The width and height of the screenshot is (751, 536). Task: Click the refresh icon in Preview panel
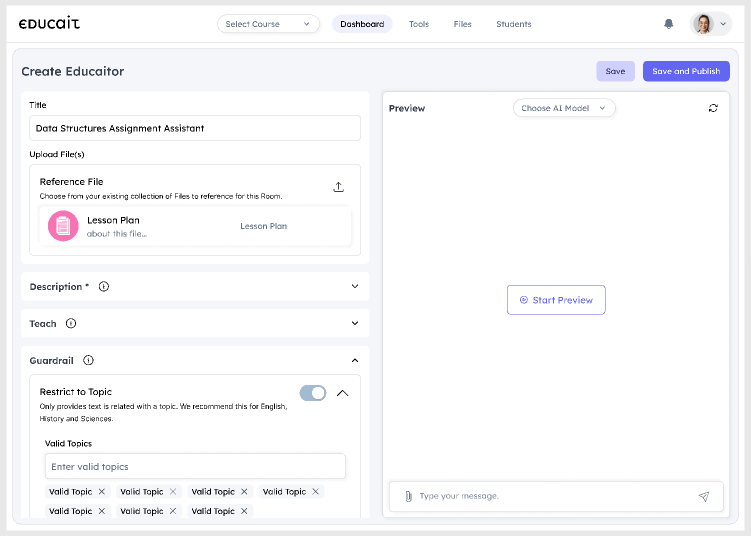pyautogui.click(x=713, y=108)
